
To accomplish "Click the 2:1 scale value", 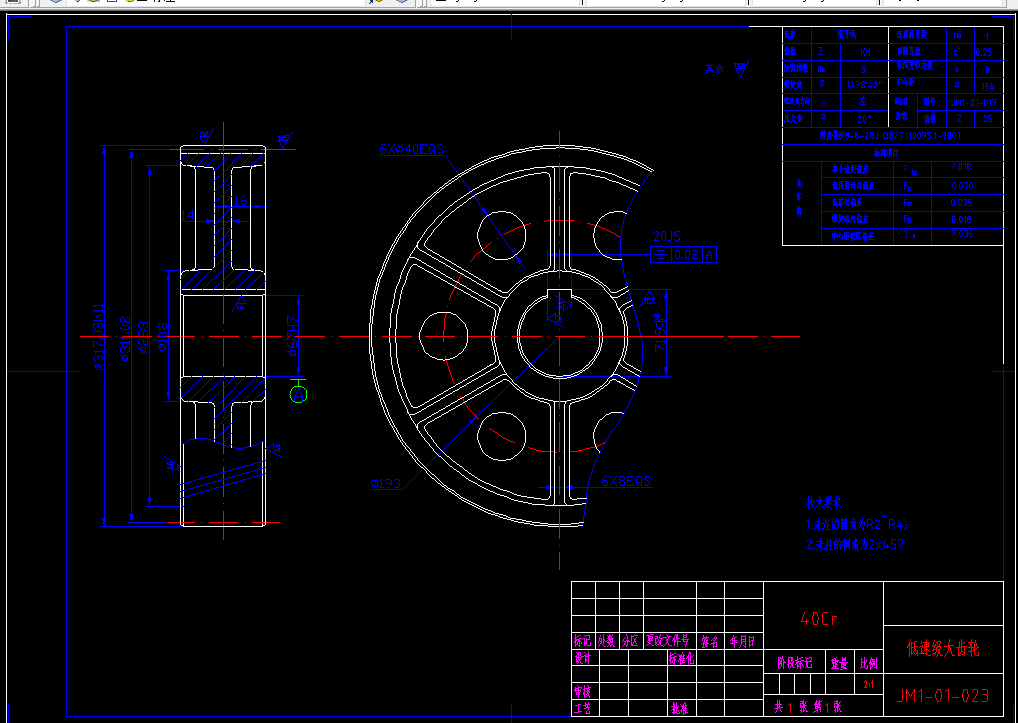I will [x=869, y=684].
